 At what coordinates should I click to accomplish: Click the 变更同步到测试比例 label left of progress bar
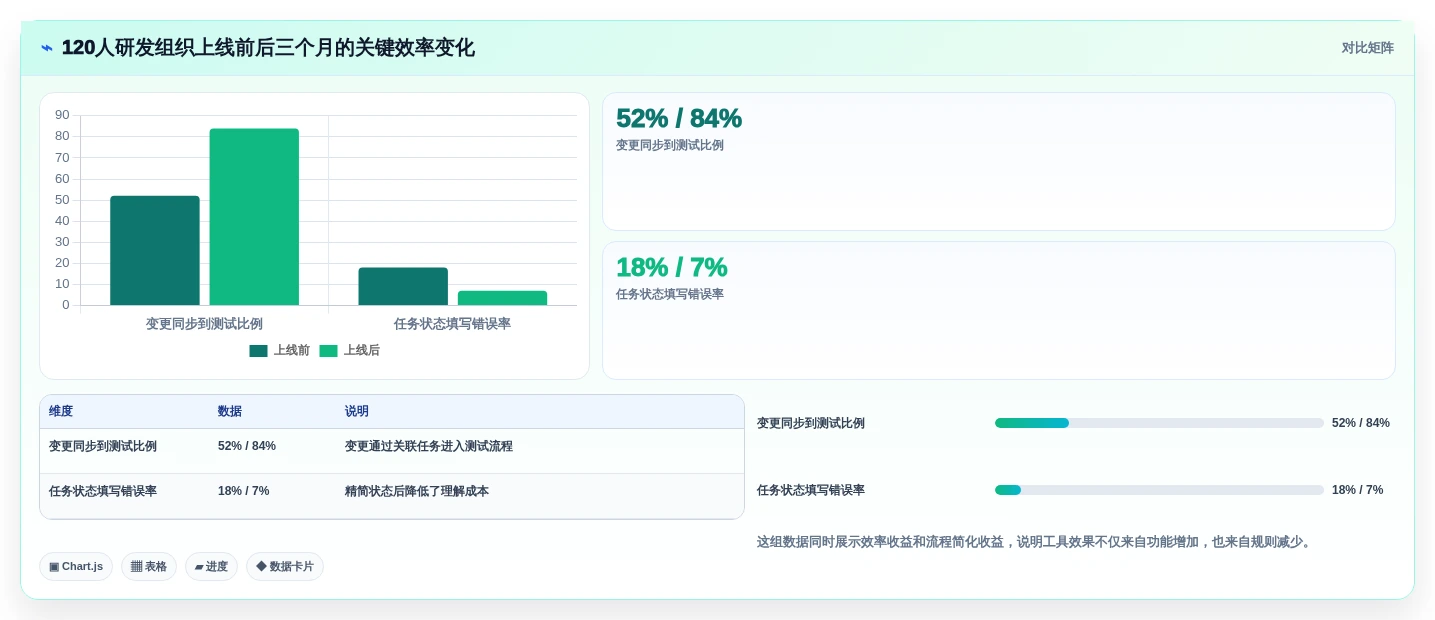click(x=811, y=423)
